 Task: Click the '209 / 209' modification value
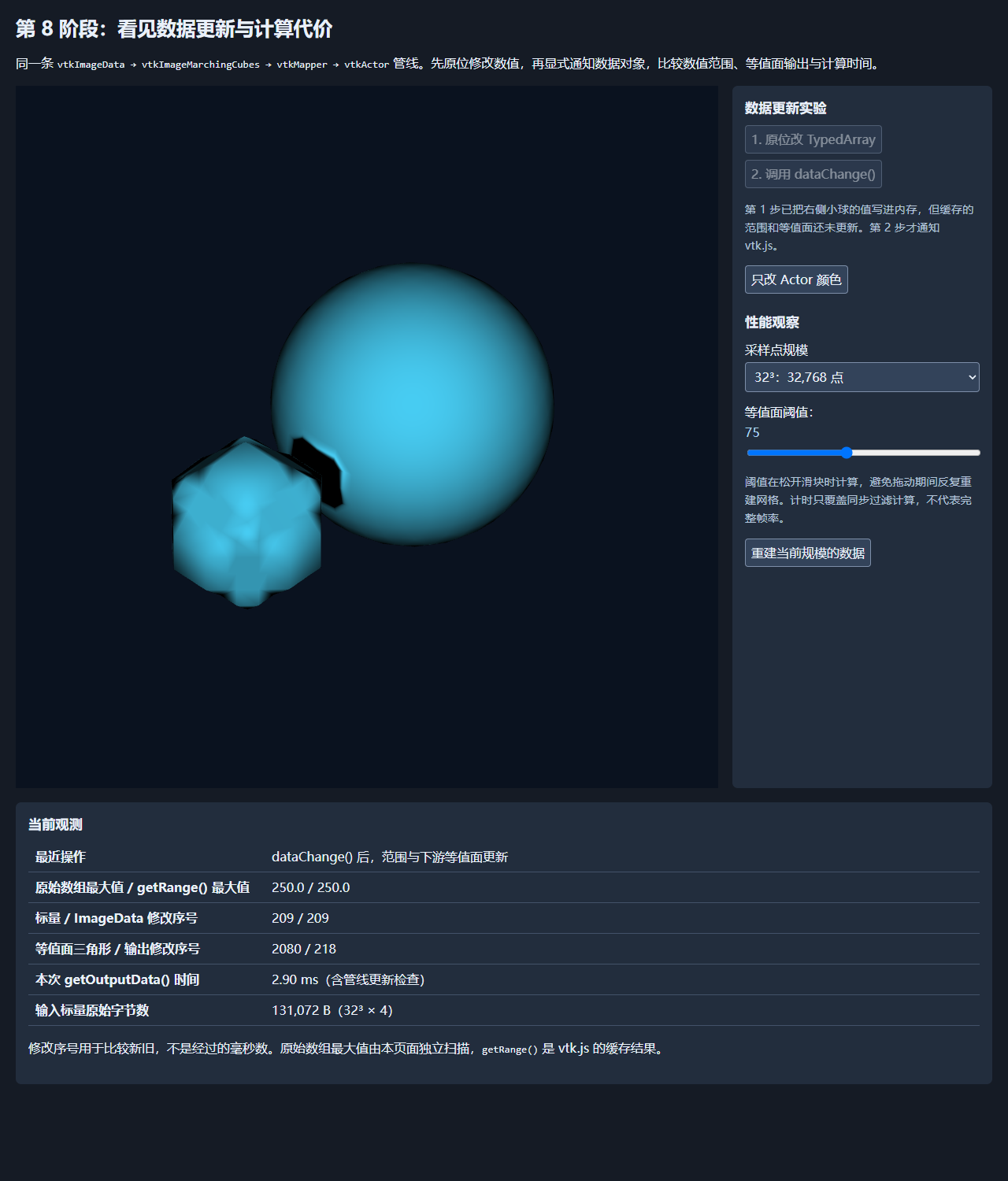300,918
